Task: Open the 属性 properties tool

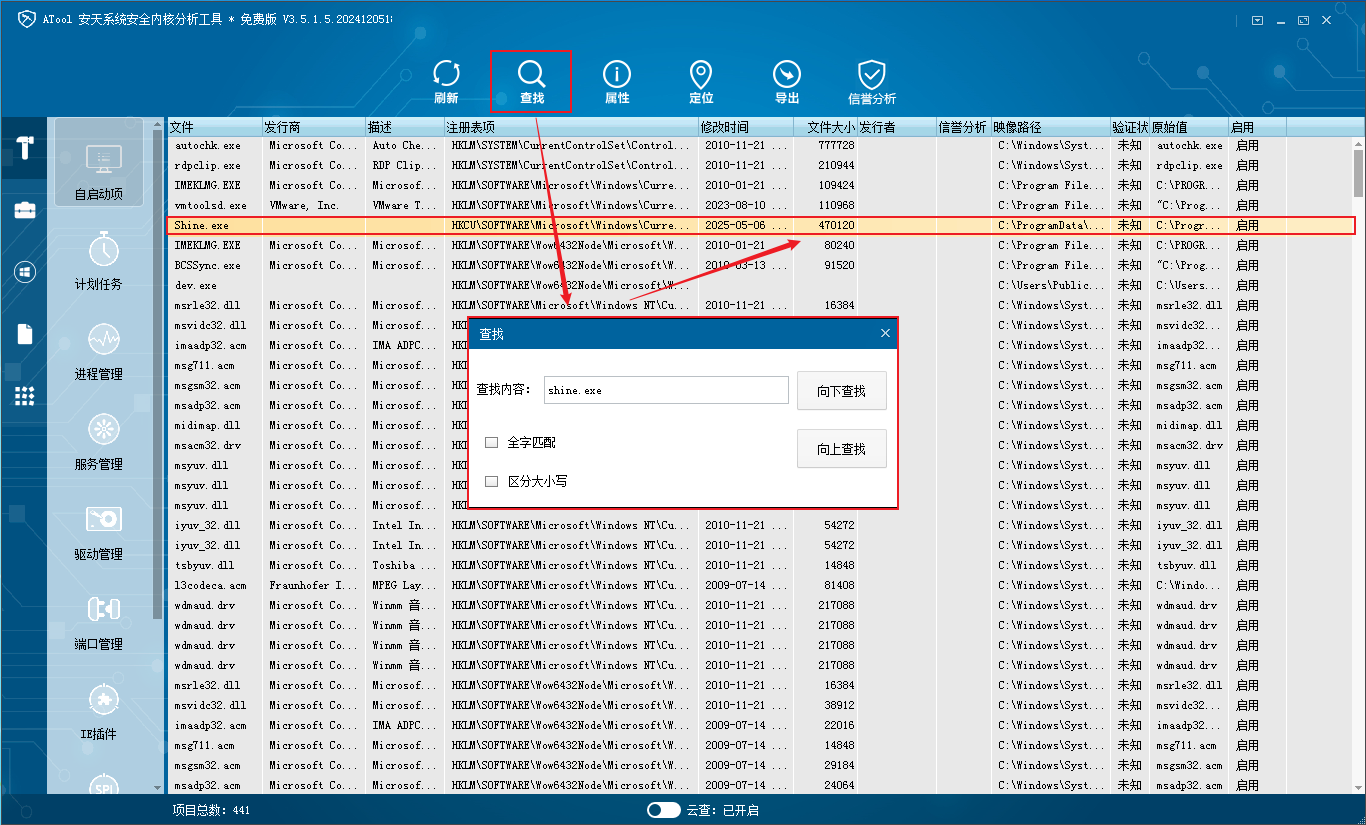Action: point(617,81)
